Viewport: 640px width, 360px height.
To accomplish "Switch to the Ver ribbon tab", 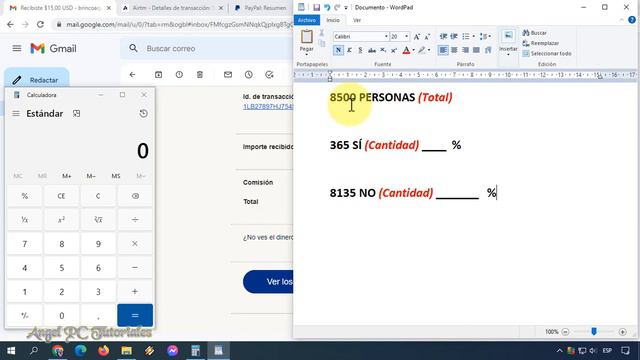I will [x=357, y=20].
